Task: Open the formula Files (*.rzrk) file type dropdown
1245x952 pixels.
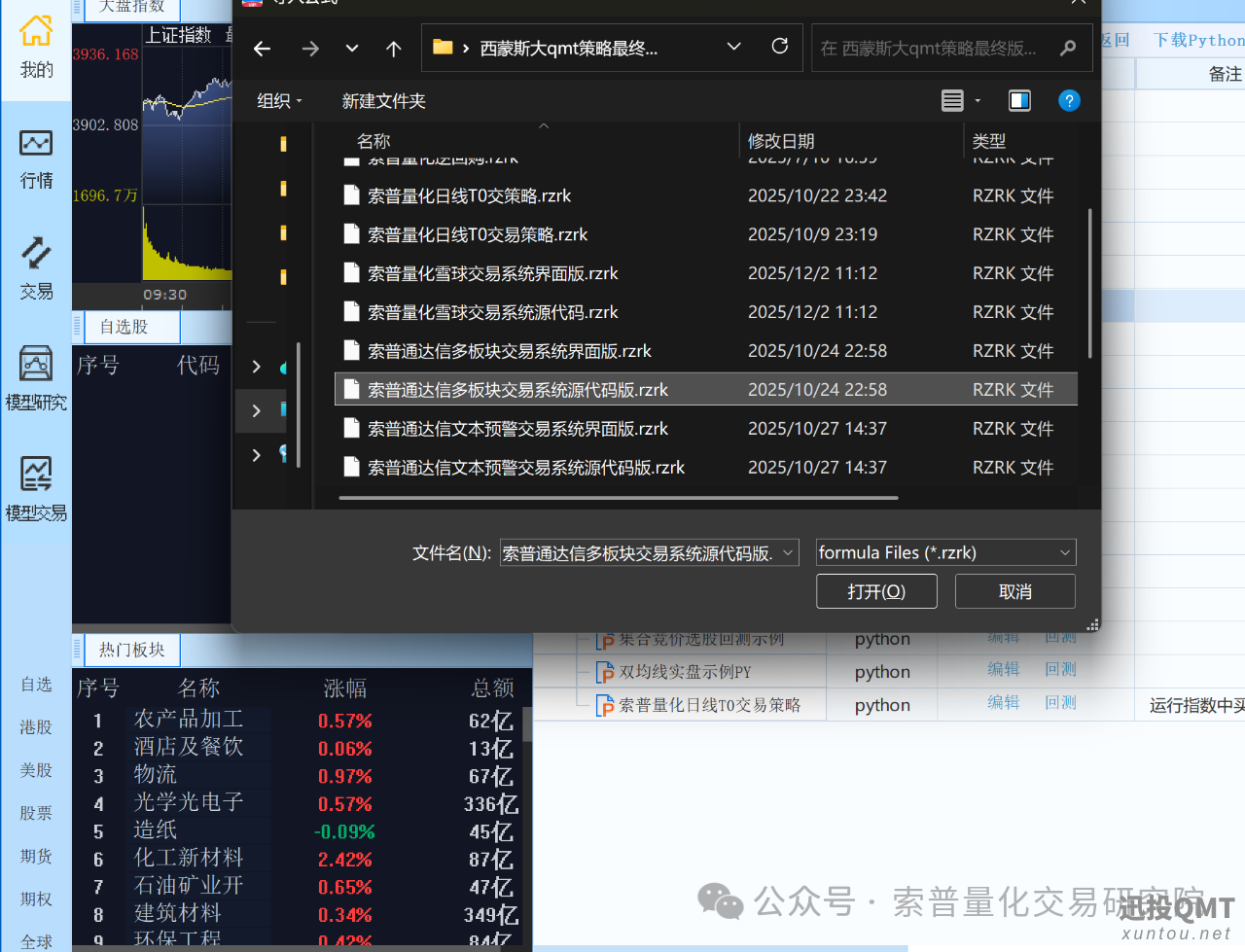Action: (x=945, y=552)
